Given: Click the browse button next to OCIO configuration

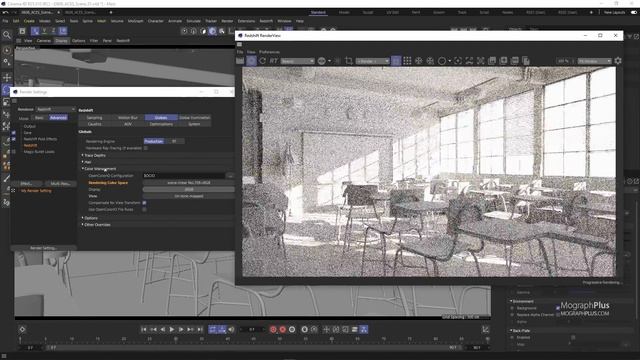Looking at the screenshot, I should click(230, 176).
